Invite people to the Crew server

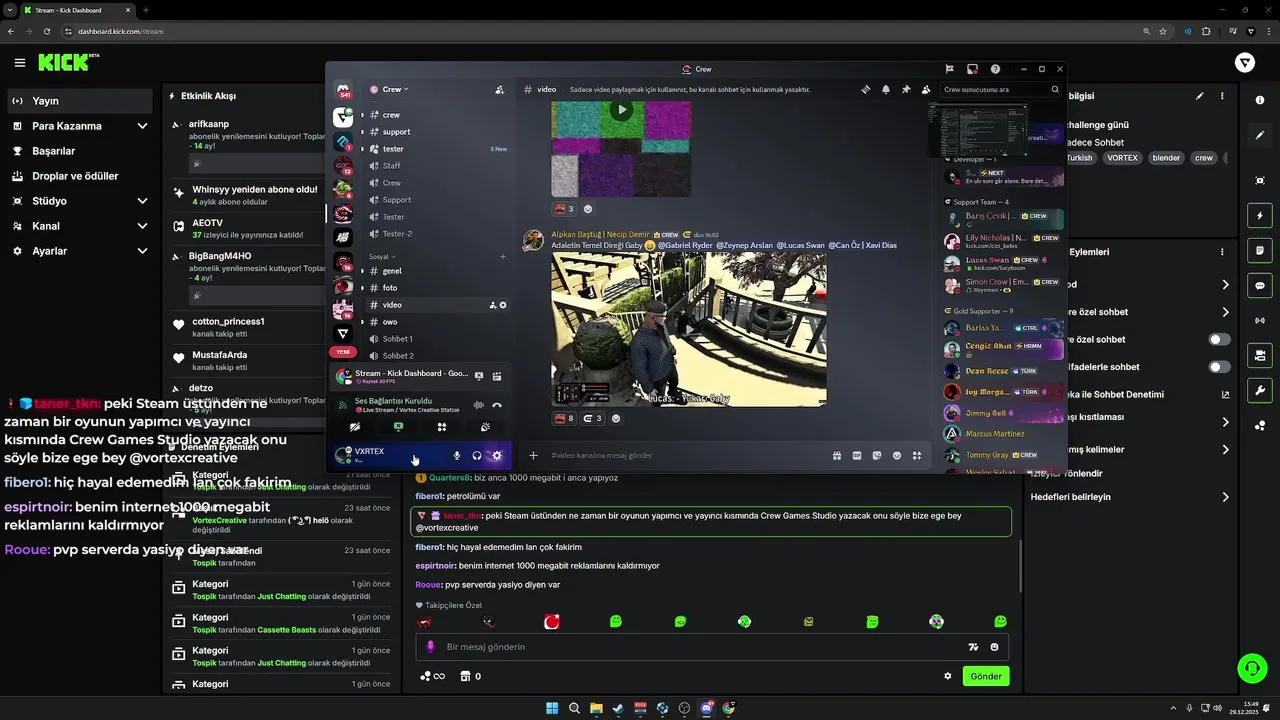pyautogui.click(x=499, y=89)
